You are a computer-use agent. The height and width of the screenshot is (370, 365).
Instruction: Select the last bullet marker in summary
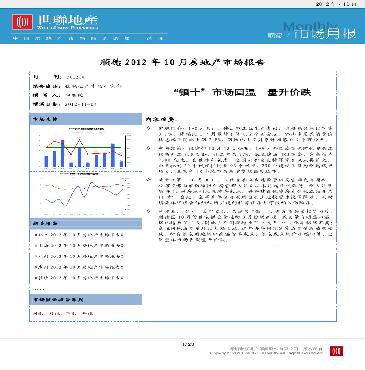[x=149, y=211]
